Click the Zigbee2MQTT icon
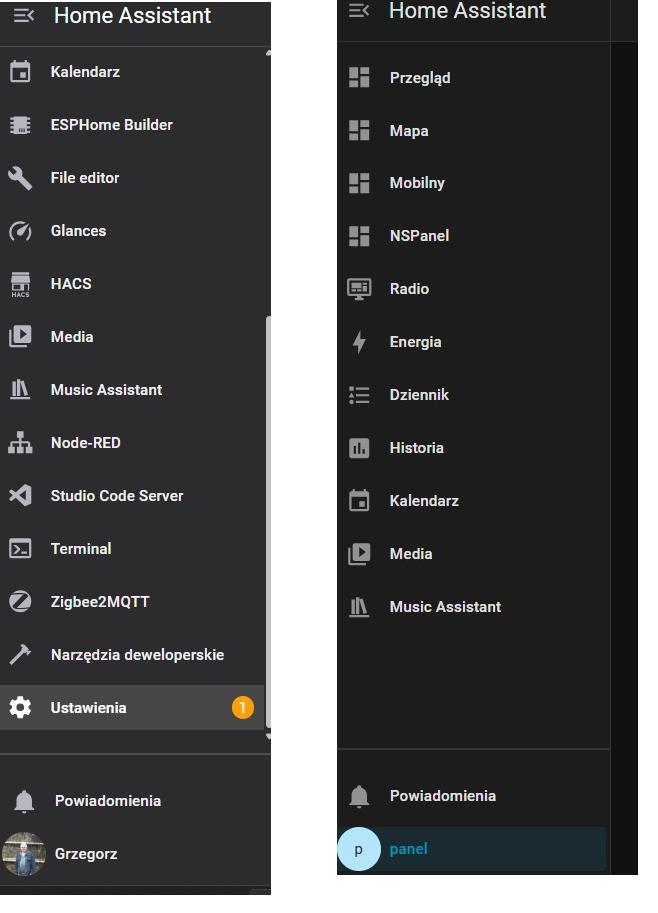The image size is (658, 913). (x=20, y=602)
